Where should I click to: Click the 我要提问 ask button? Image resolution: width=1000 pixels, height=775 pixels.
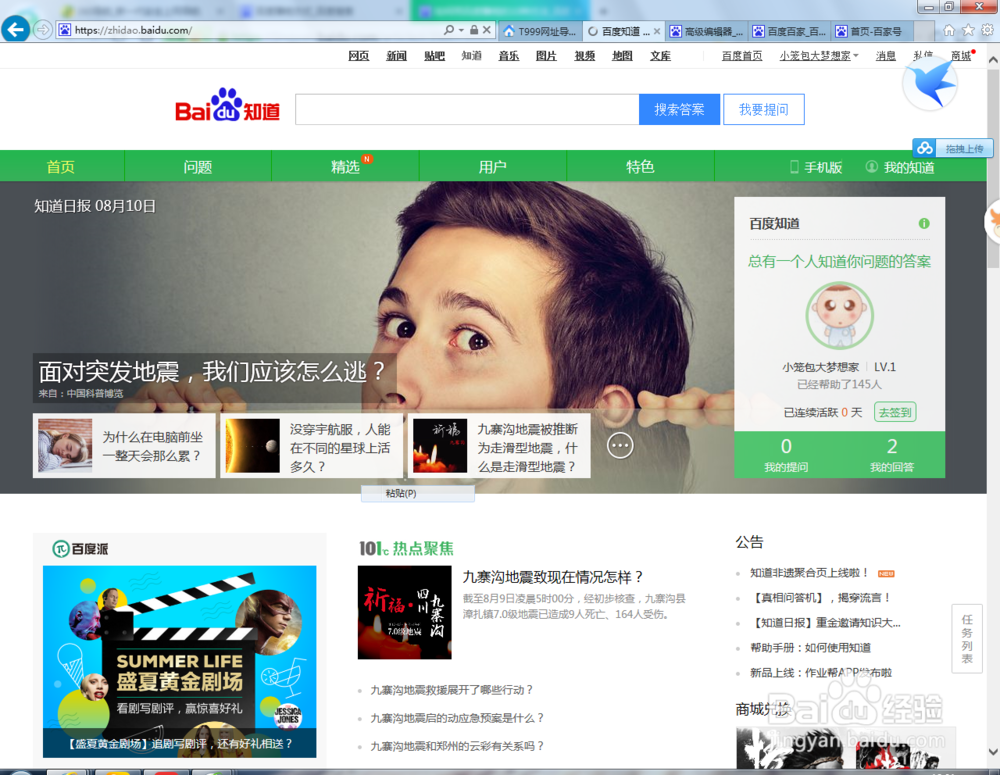(763, 110)
